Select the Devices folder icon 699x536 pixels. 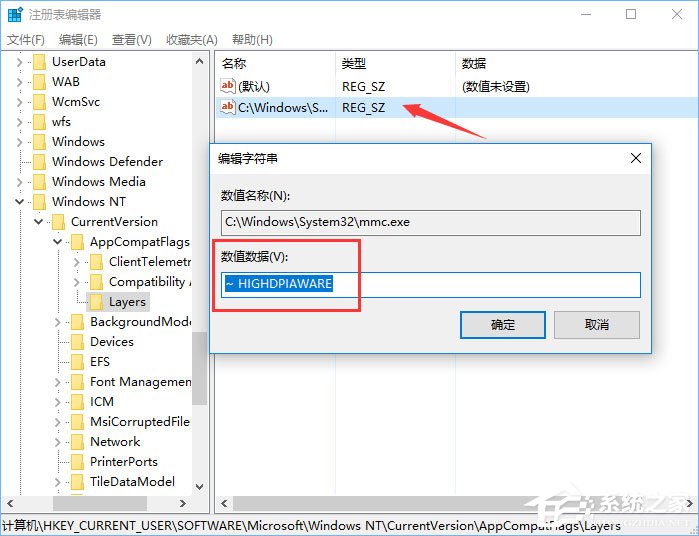tap(78, 342)
